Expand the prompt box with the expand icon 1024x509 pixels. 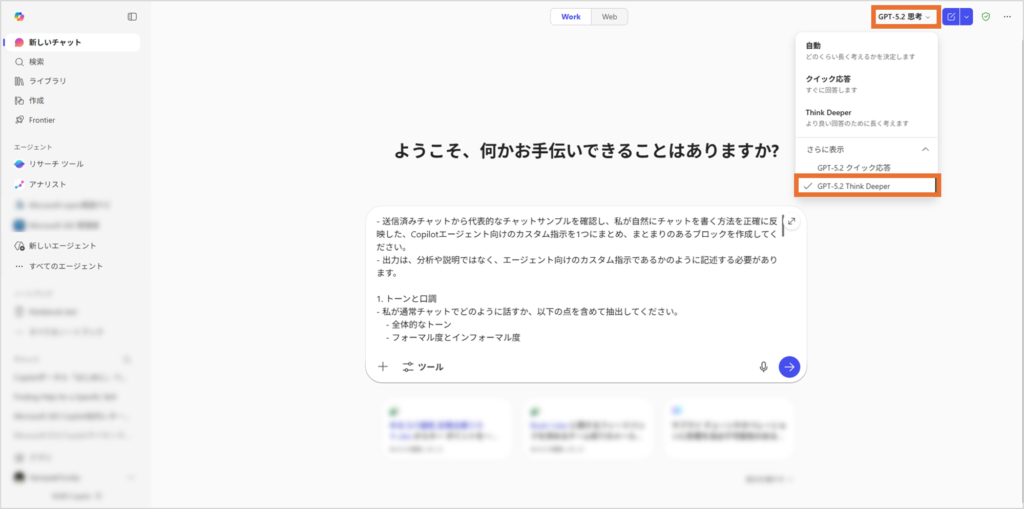tap(791, 221)
